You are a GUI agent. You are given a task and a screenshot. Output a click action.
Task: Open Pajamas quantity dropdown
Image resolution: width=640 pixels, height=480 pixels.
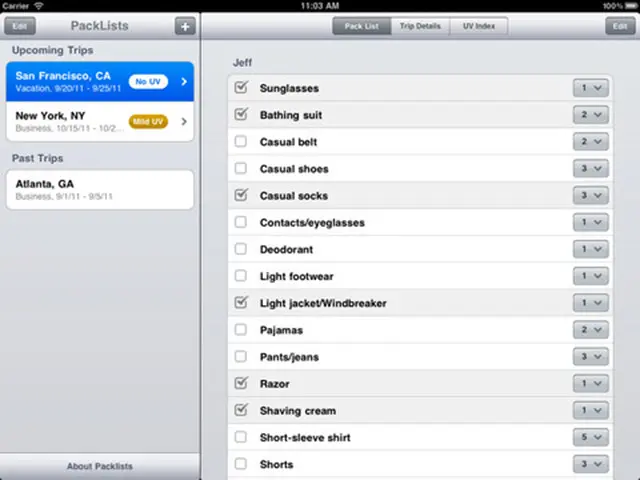(x=590, y=330)
